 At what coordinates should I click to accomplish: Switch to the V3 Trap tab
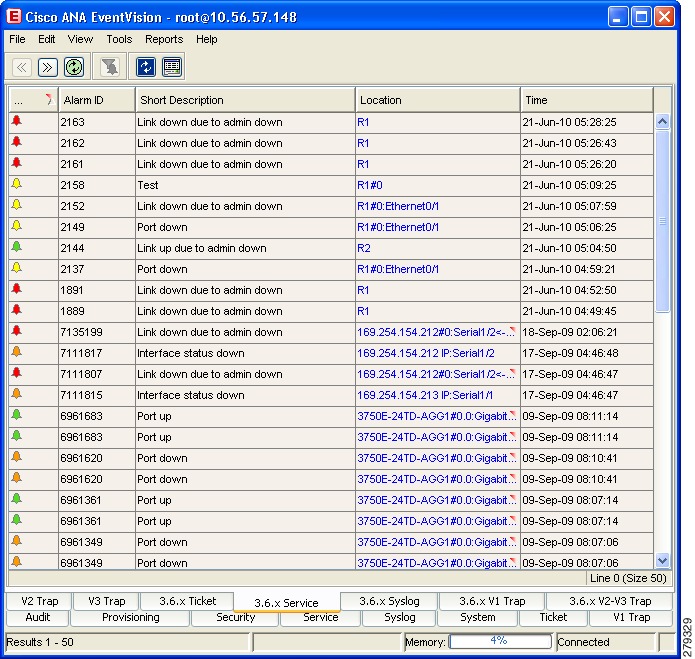(106, 601)
